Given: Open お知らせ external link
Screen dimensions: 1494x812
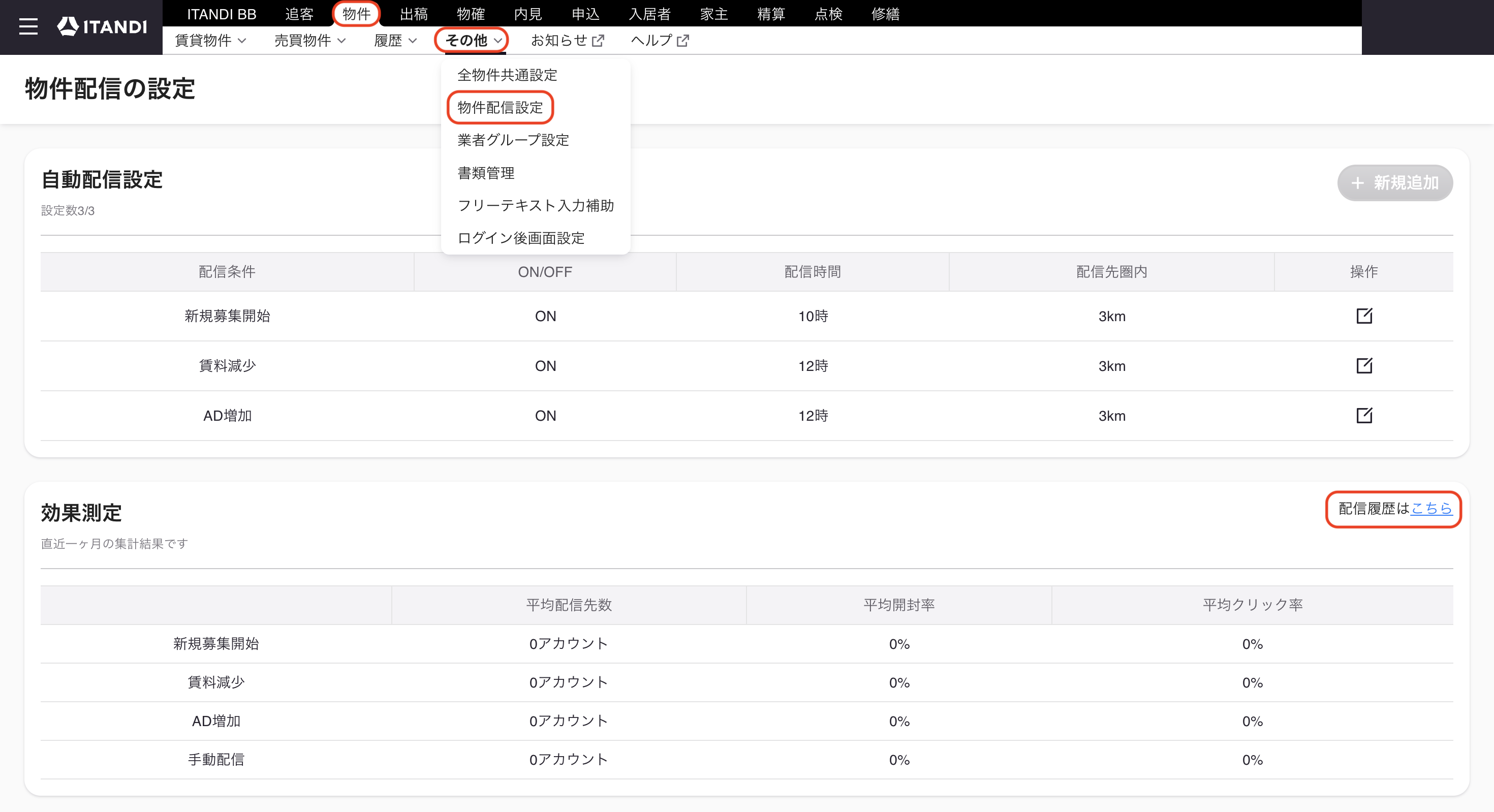Looking at the screenshot, I should pyautogui.click(x=568, y=41).
